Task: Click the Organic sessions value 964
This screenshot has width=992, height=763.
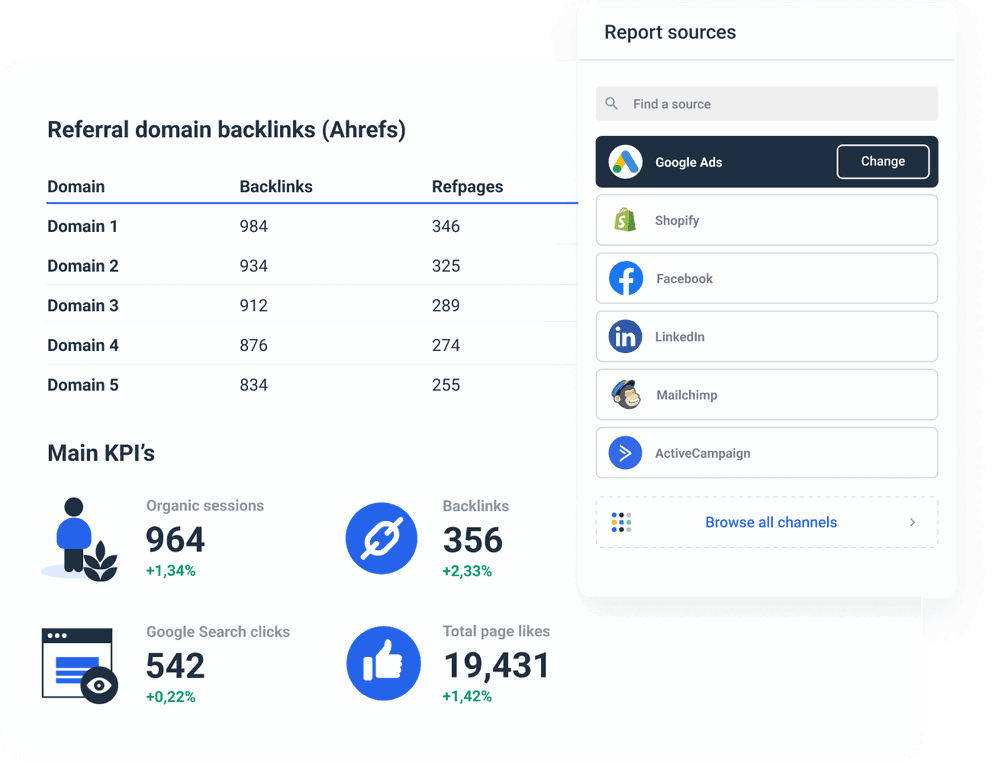Action: (x=175, y=540)
